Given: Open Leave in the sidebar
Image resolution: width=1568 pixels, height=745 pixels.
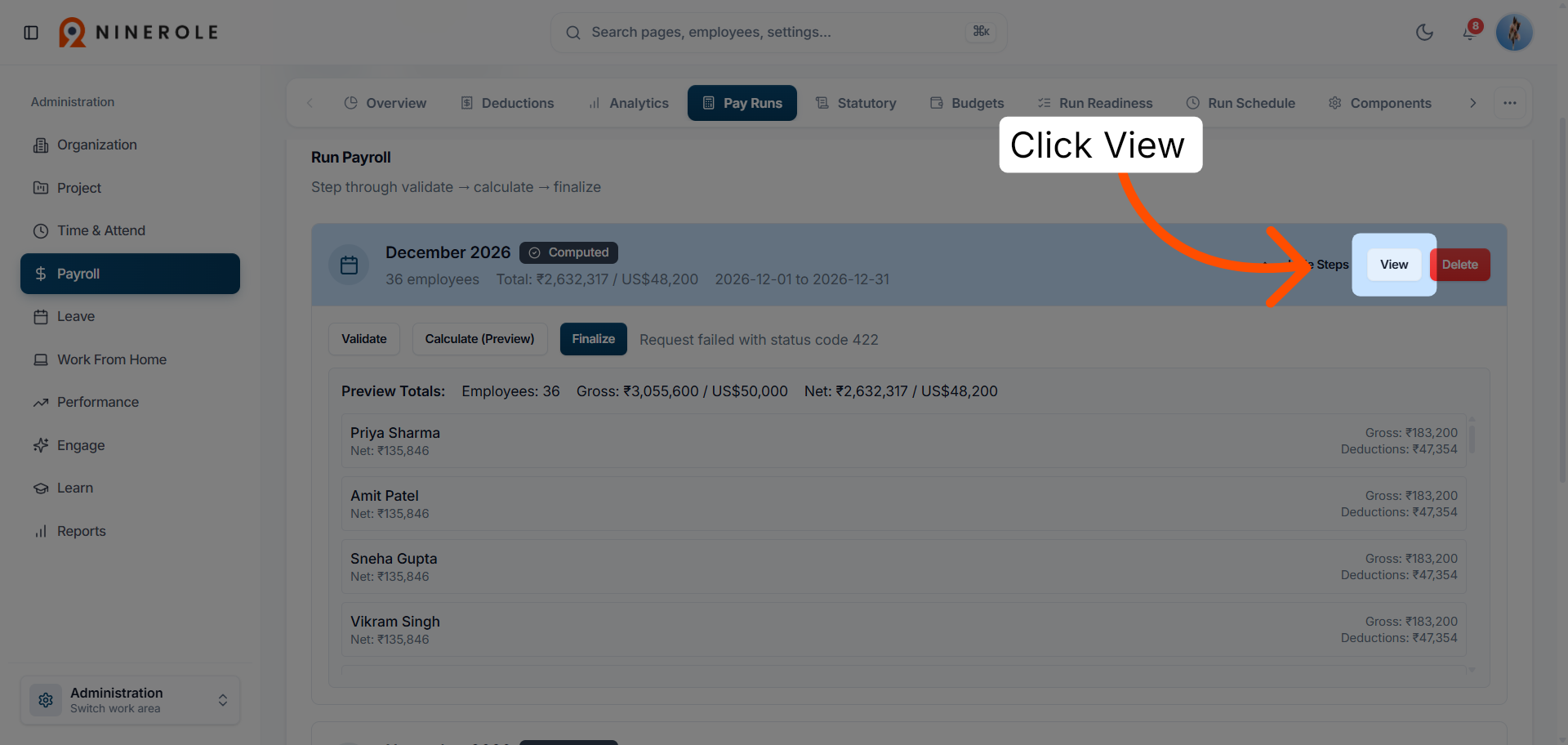Looking at the screenshot, I should click(x=131, y=317).
